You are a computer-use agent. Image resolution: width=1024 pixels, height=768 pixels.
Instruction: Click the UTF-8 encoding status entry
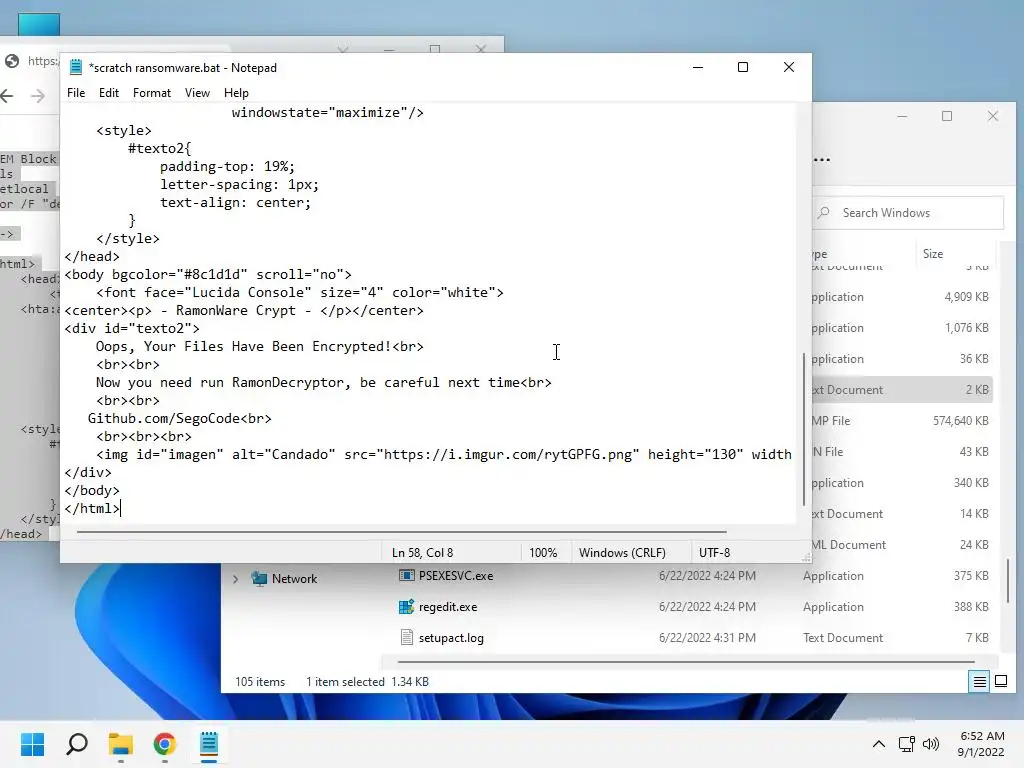pos(714,552)
